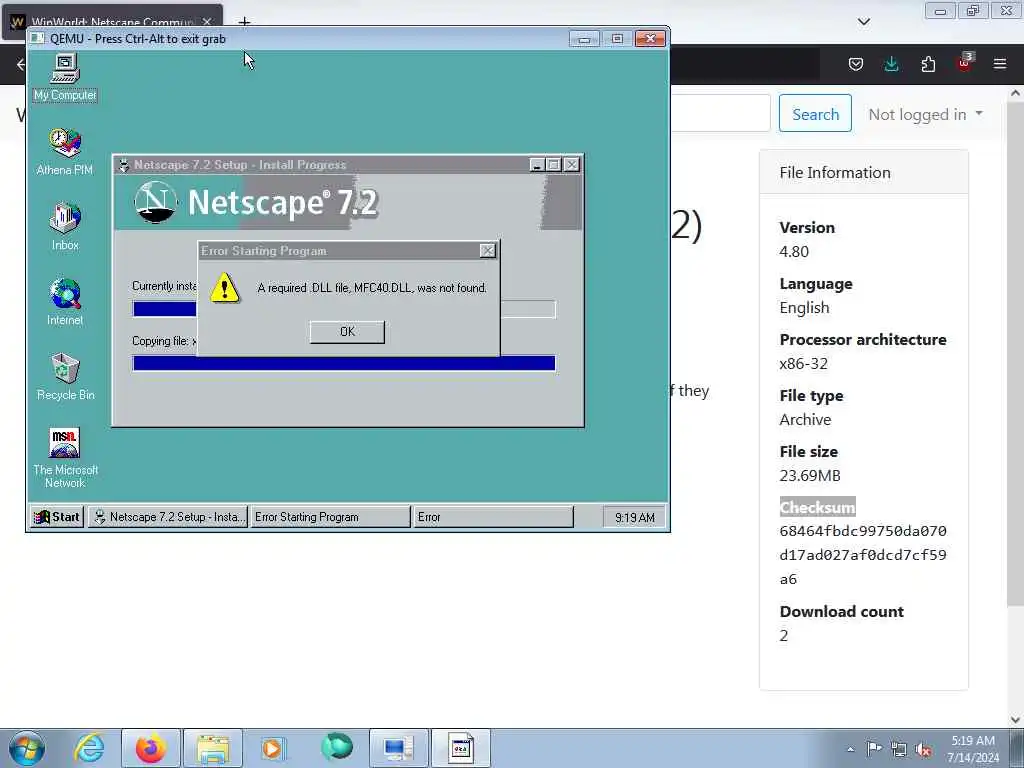
Task: Open a new Firefox tab with plus
Action: [x=244, y=22]
